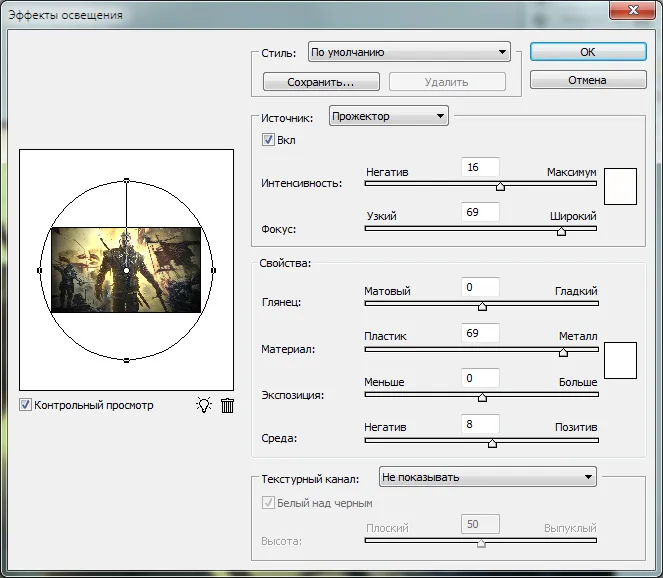
Task: Click the Материал slider handle
Action: click(563, 352)
